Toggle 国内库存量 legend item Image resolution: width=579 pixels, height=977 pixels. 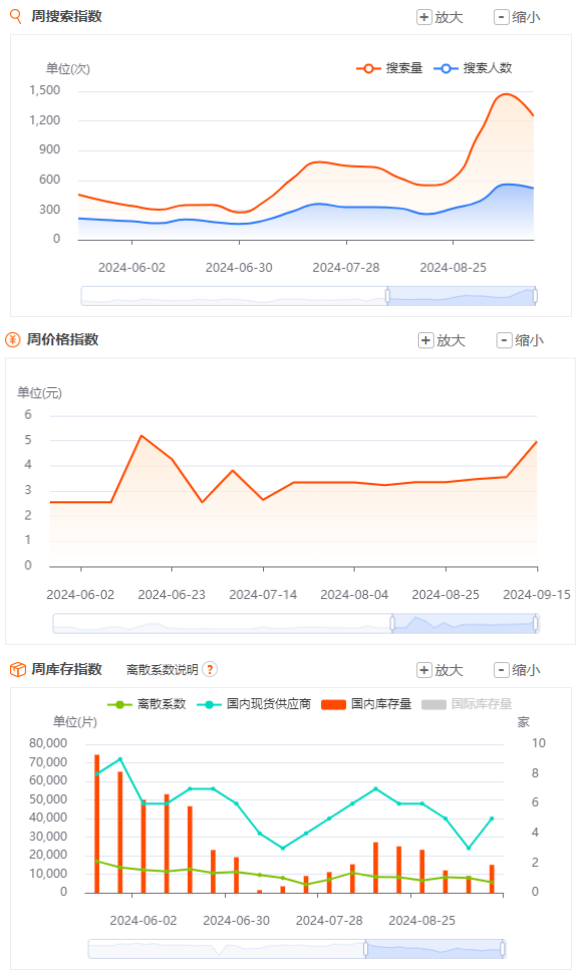[366, 704]
